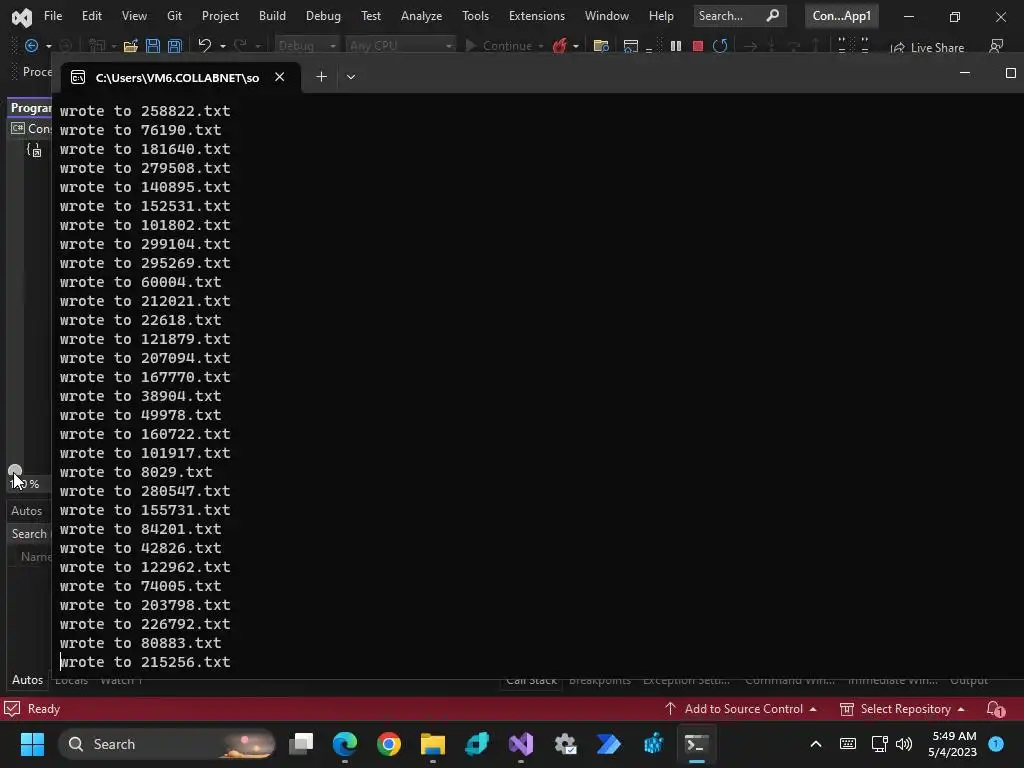Switch to the Terminal taskbar icon
This screenshot has width=1024, height=768.
coord(696,744)
